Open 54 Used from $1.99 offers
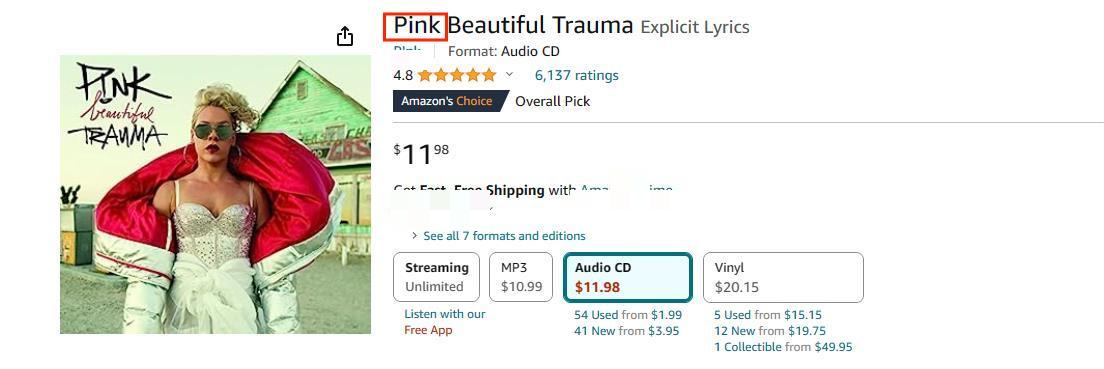The image size is (1104, 369). tap(628, 315)
